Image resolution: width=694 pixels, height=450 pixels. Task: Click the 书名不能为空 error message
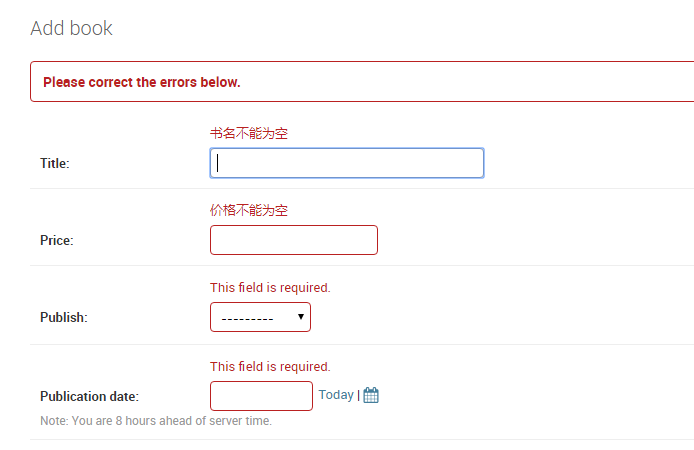[249, 133]
